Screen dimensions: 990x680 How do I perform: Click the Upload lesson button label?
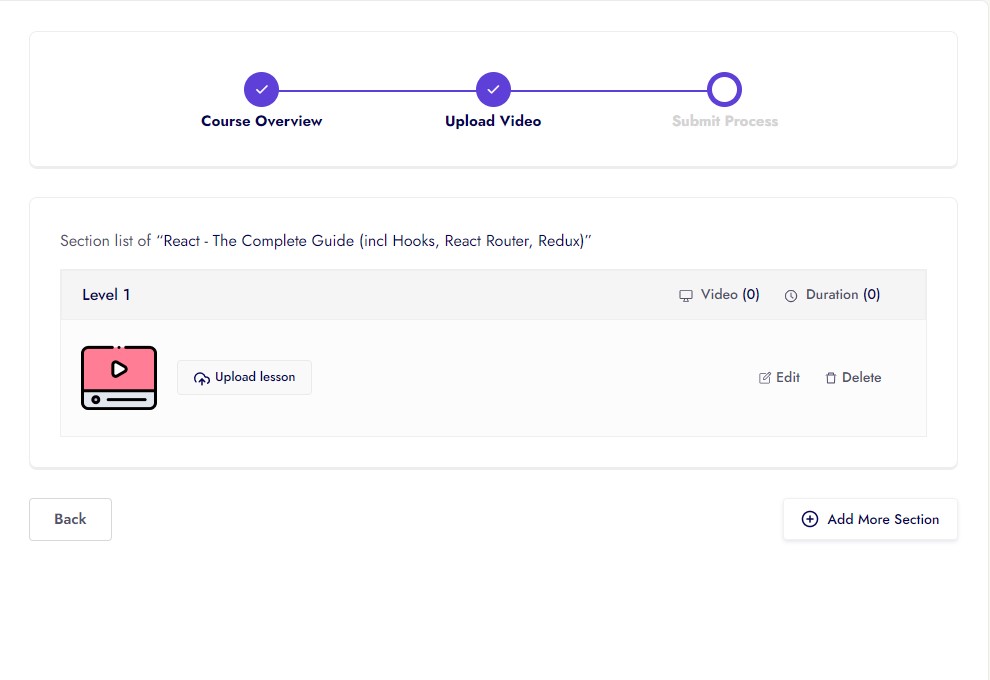255,377
